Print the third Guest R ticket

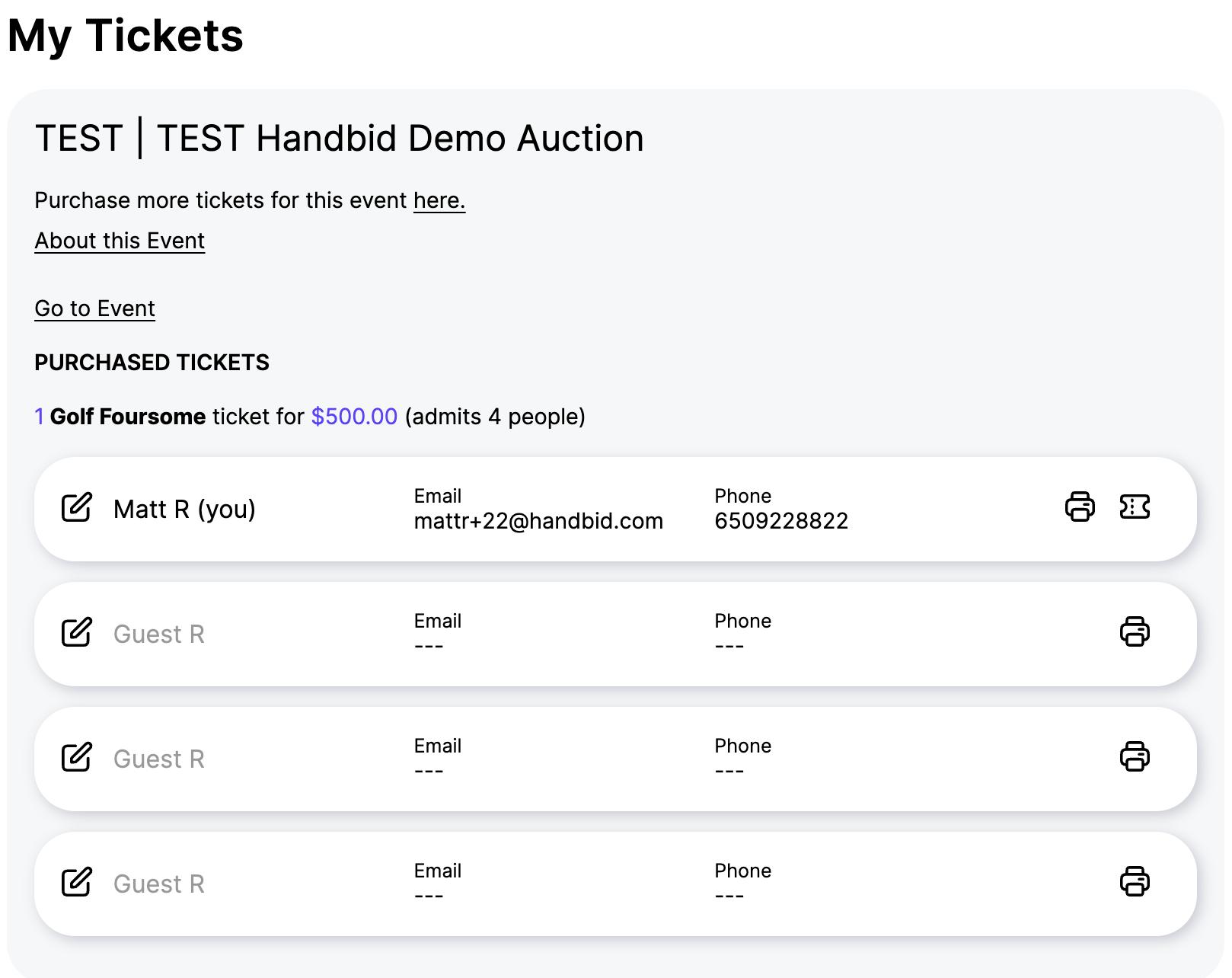coord(1135,882)
